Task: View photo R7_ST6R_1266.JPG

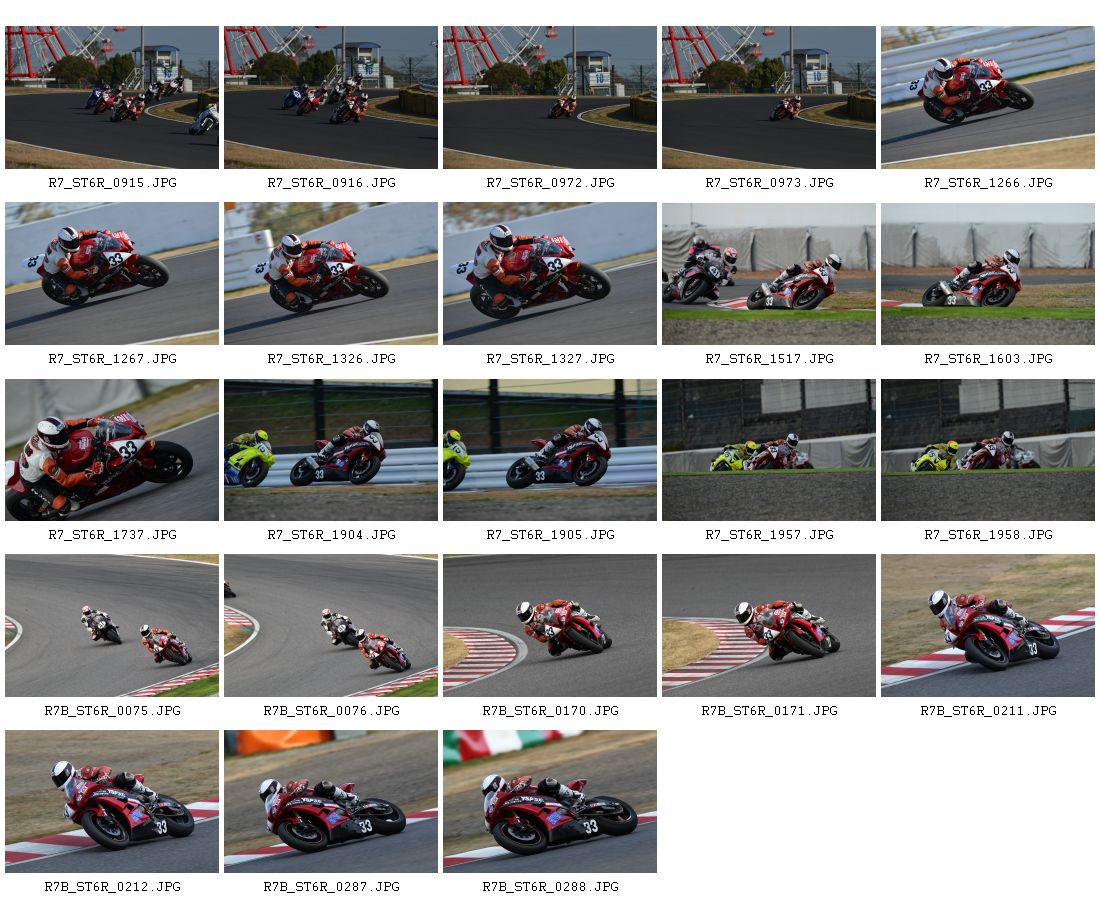Action: (988, 98)
